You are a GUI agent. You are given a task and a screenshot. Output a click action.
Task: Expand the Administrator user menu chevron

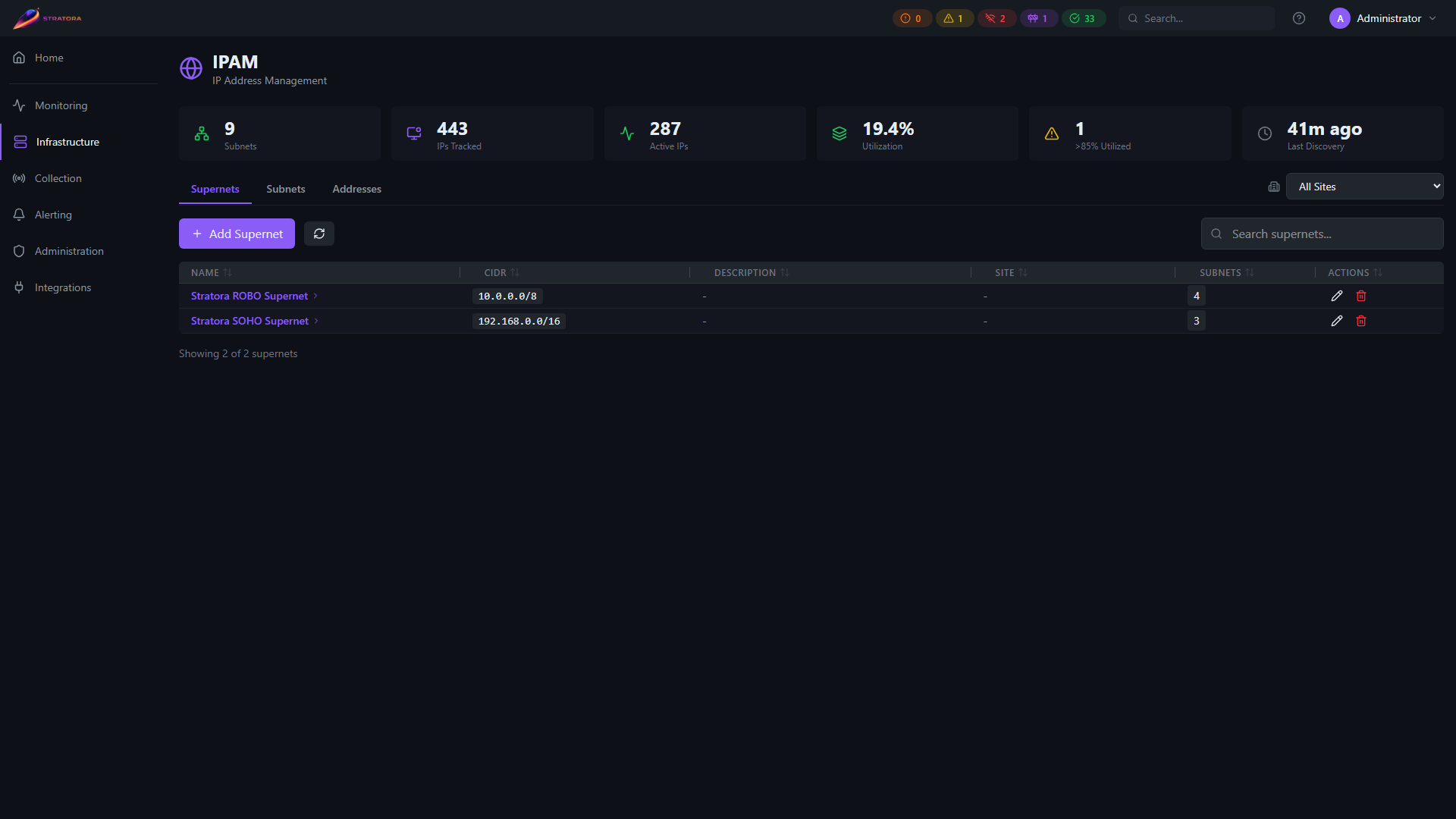coord(1432,18)
